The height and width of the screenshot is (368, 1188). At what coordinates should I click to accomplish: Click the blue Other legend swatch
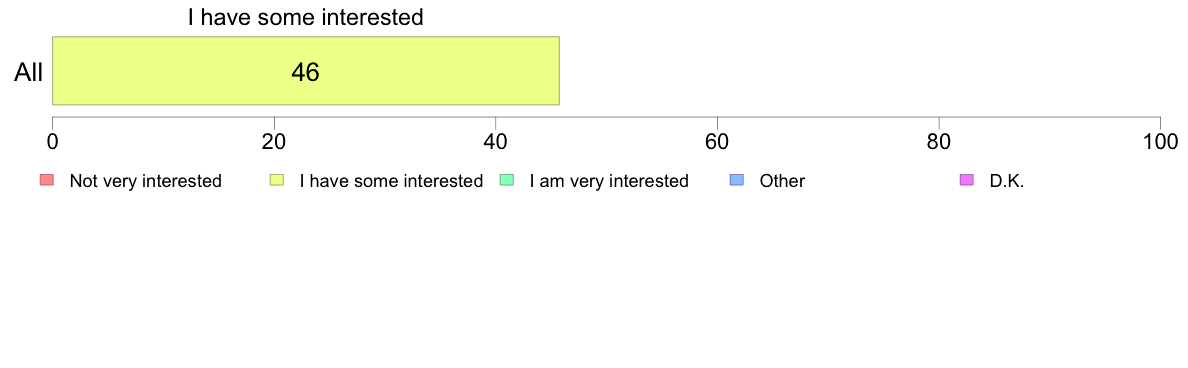736,180
